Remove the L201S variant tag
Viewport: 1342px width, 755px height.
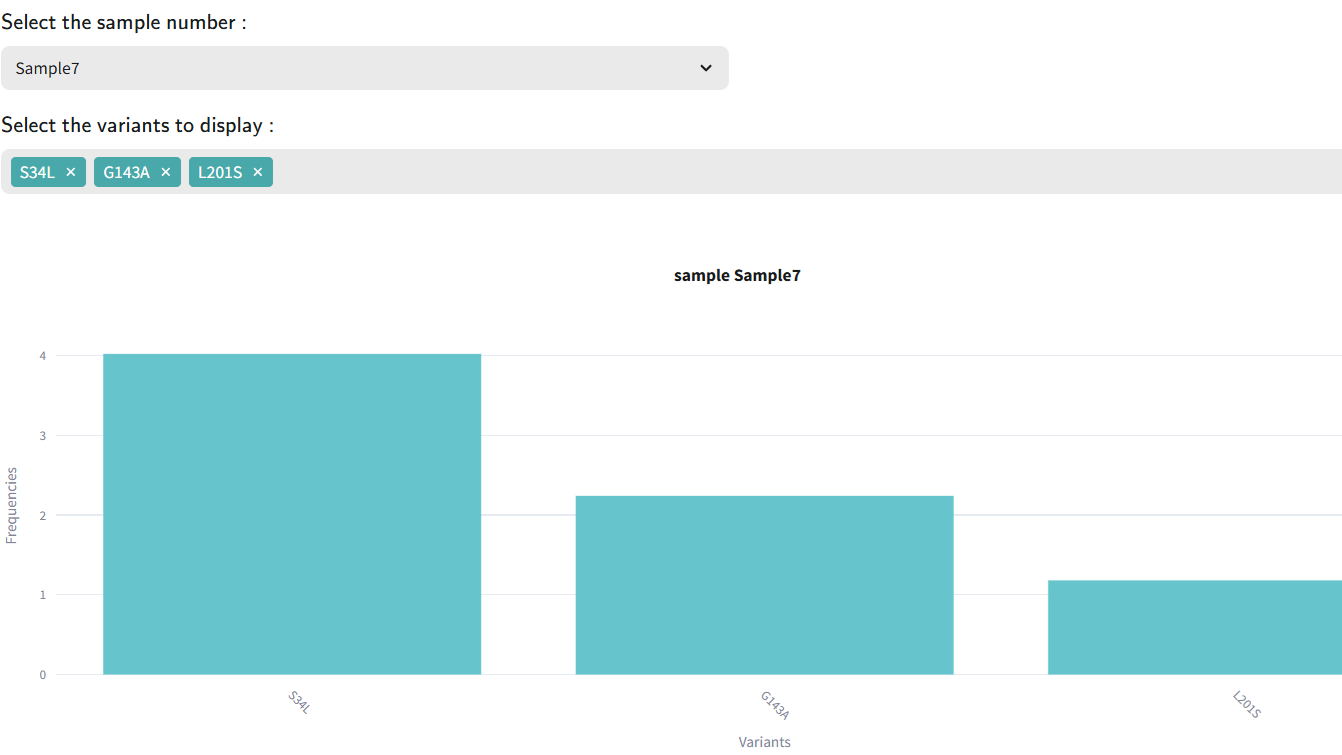tap(258, 172)
